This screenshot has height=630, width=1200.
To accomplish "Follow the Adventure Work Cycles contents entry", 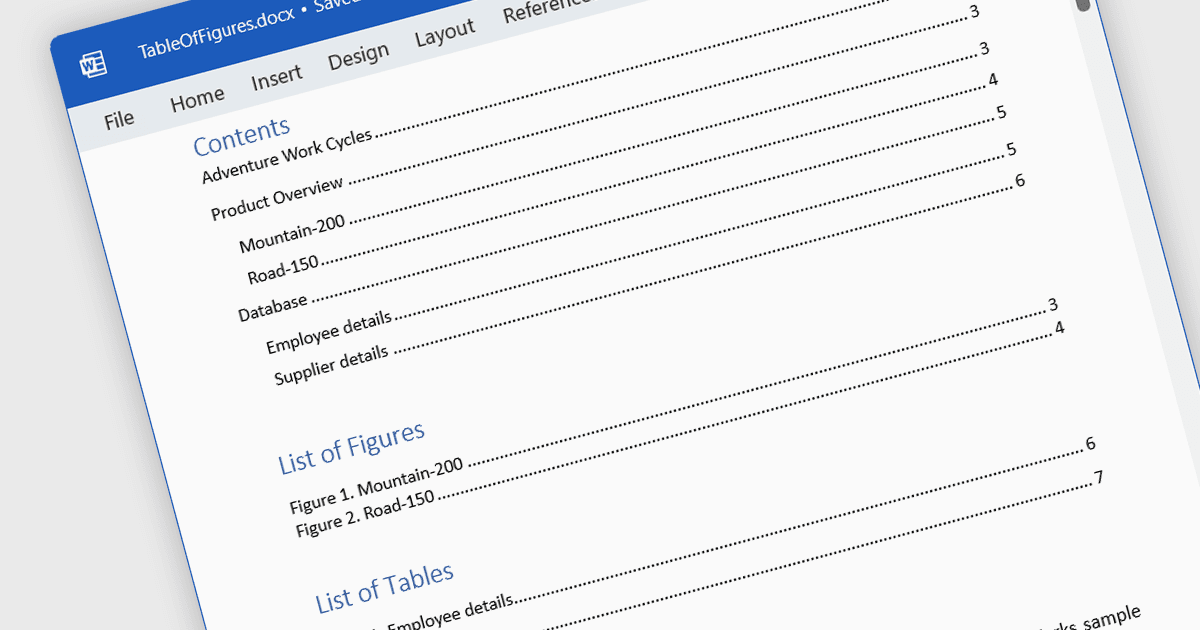I will pos(287,157).
